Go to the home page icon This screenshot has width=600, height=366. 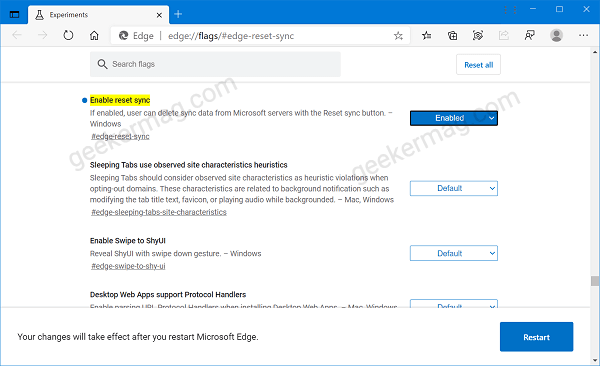point(94,36)
